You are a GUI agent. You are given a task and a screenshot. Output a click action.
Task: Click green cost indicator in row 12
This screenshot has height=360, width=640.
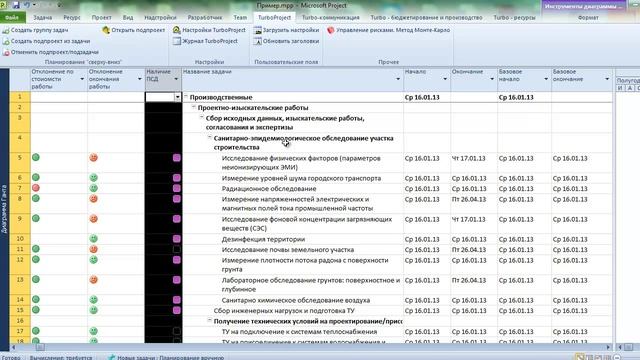(x=36, y=259)
